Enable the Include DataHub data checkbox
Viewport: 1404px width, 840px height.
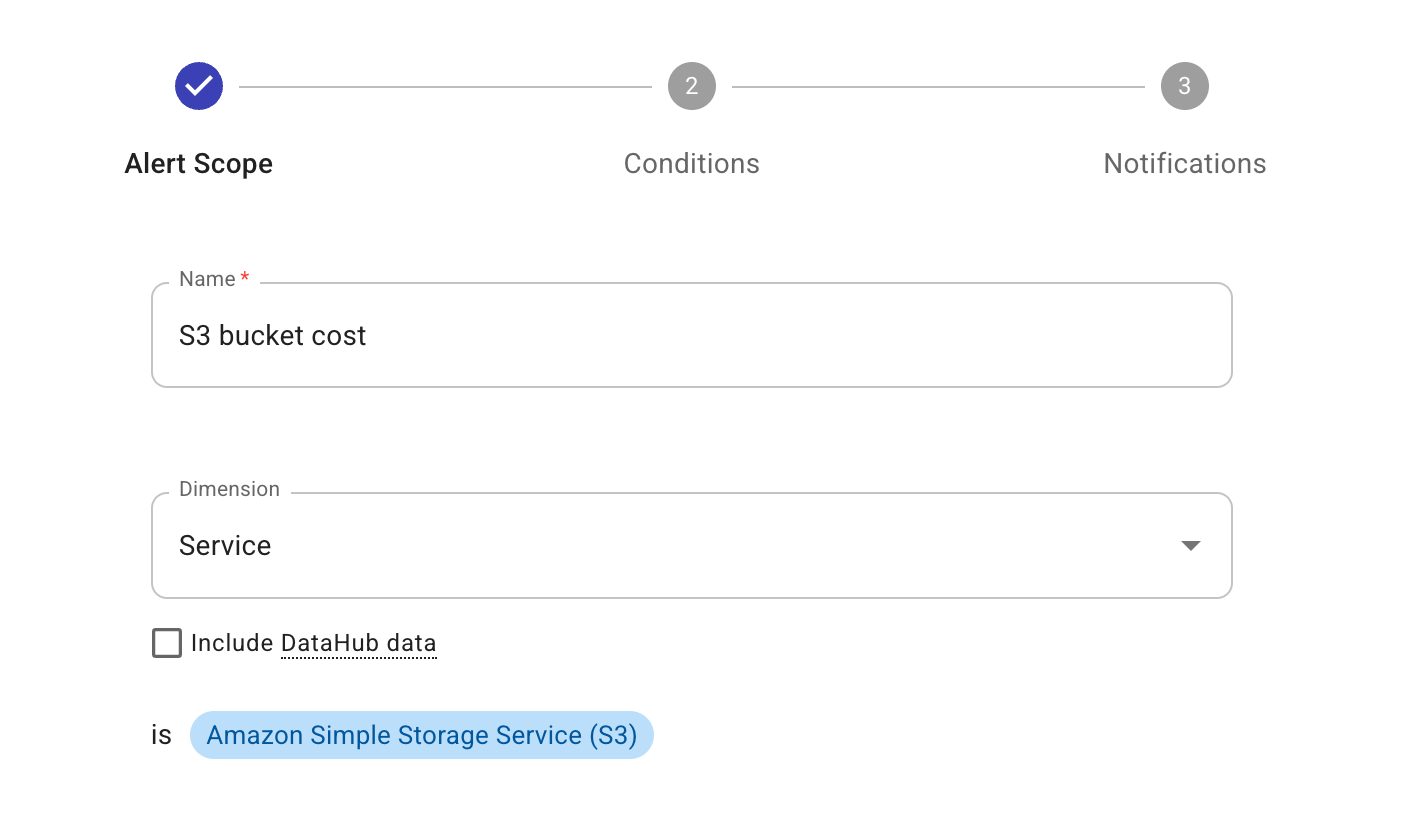pos(167,643)
